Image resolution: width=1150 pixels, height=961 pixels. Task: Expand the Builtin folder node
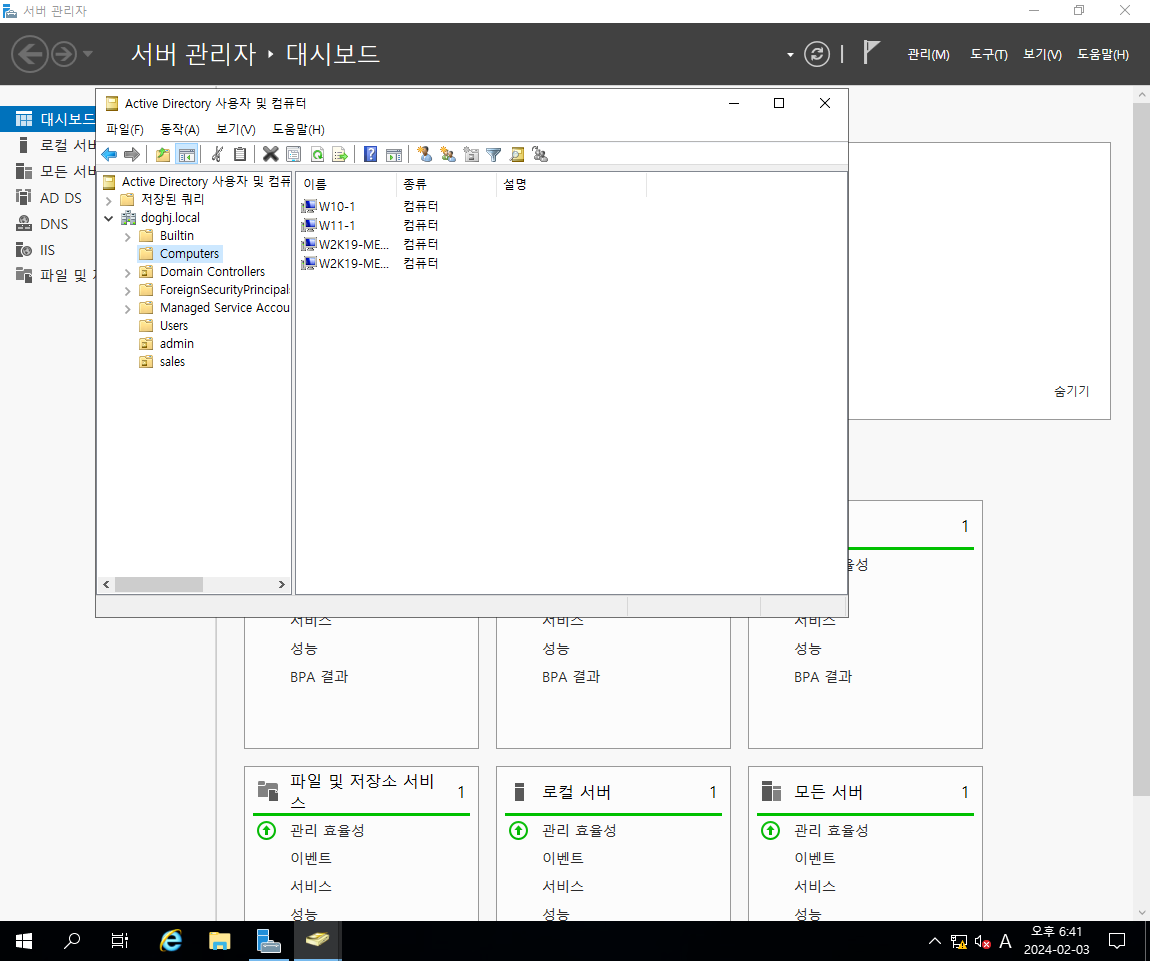point(128,236)
